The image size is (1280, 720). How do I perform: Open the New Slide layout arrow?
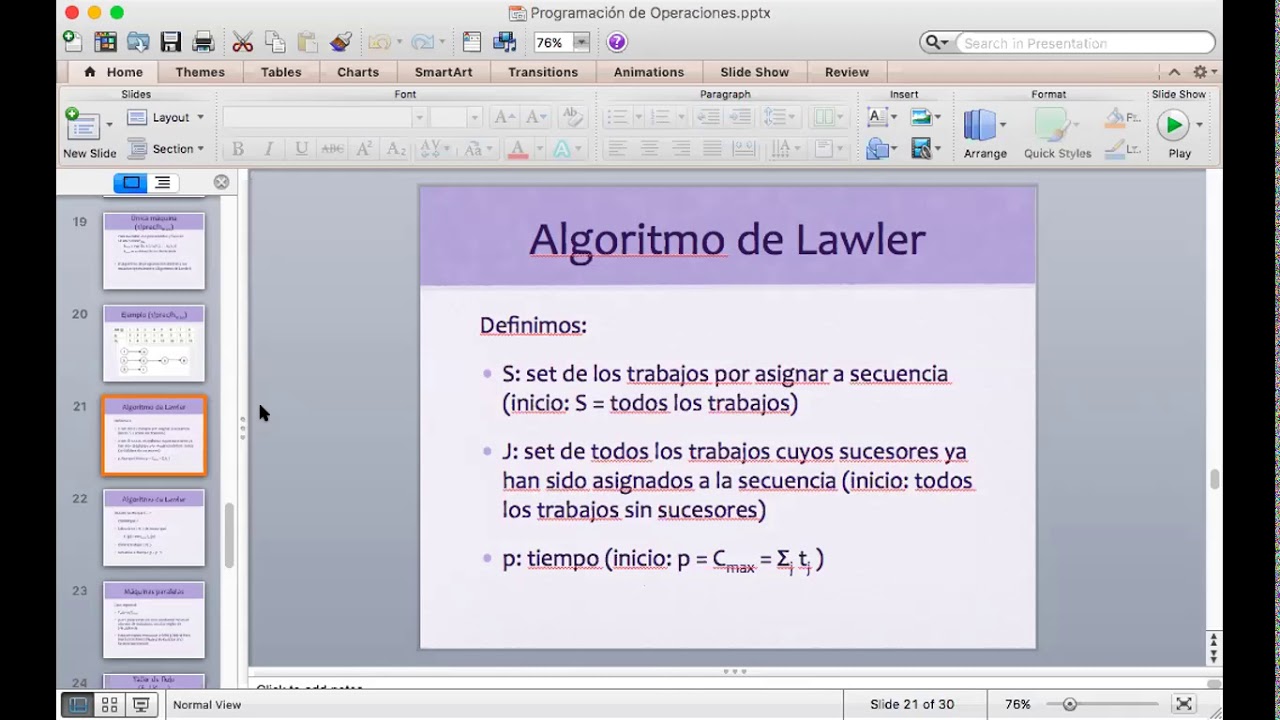pos(109,125)
